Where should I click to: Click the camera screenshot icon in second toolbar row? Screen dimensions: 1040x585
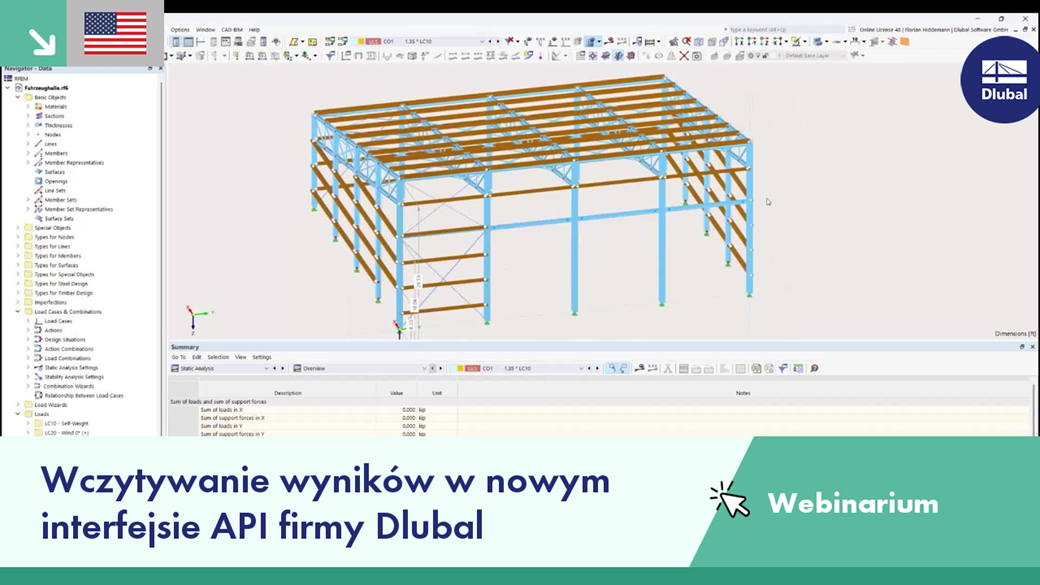tap(696, 56)
